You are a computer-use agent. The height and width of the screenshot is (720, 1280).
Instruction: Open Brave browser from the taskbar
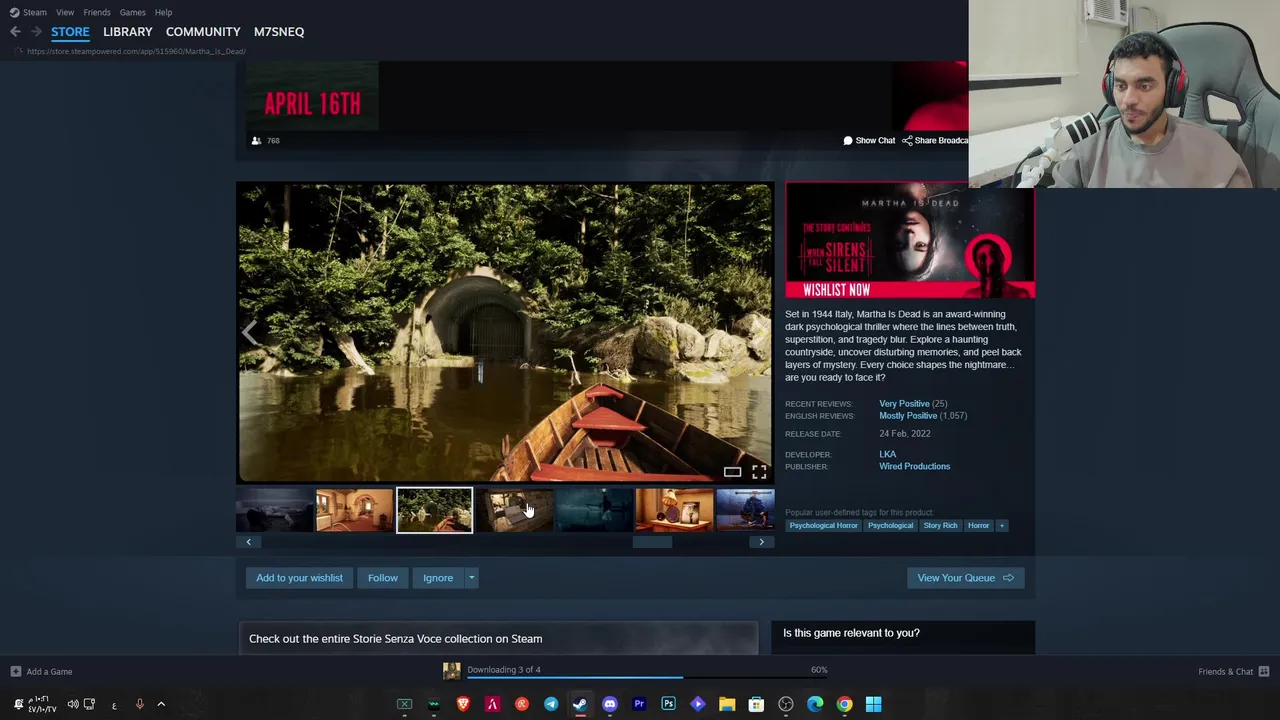(463, 705)
